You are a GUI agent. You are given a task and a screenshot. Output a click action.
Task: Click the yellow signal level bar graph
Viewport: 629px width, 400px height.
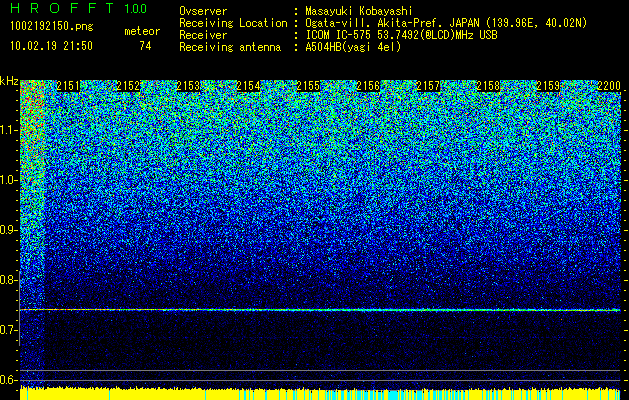pos(320,394)
